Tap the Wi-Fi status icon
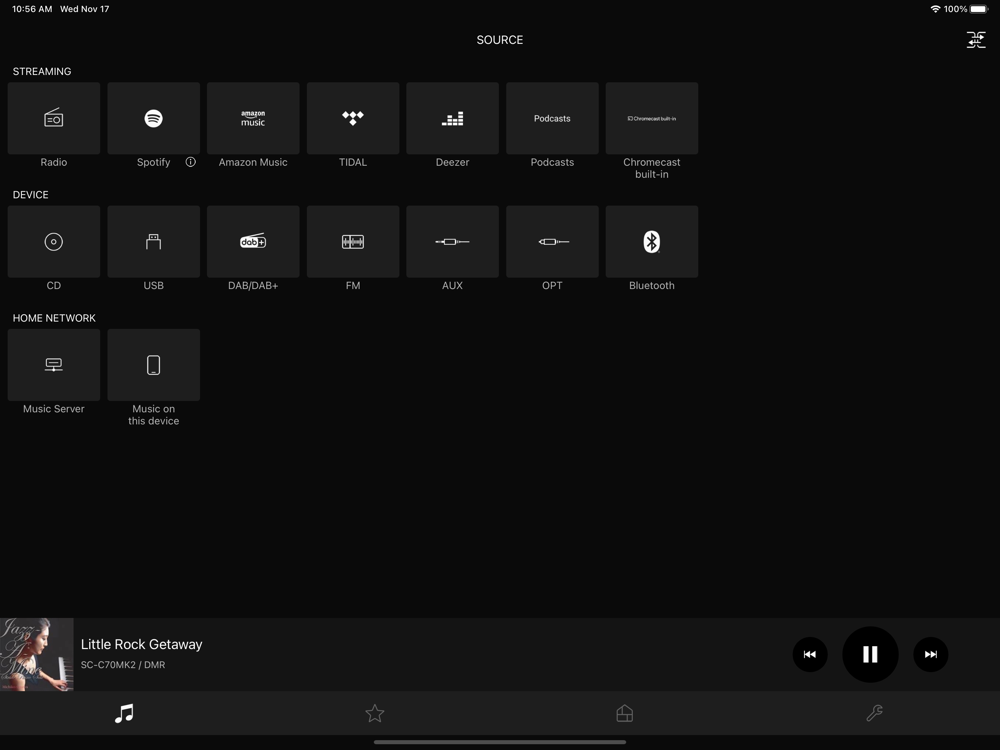 tap(935, 9)
